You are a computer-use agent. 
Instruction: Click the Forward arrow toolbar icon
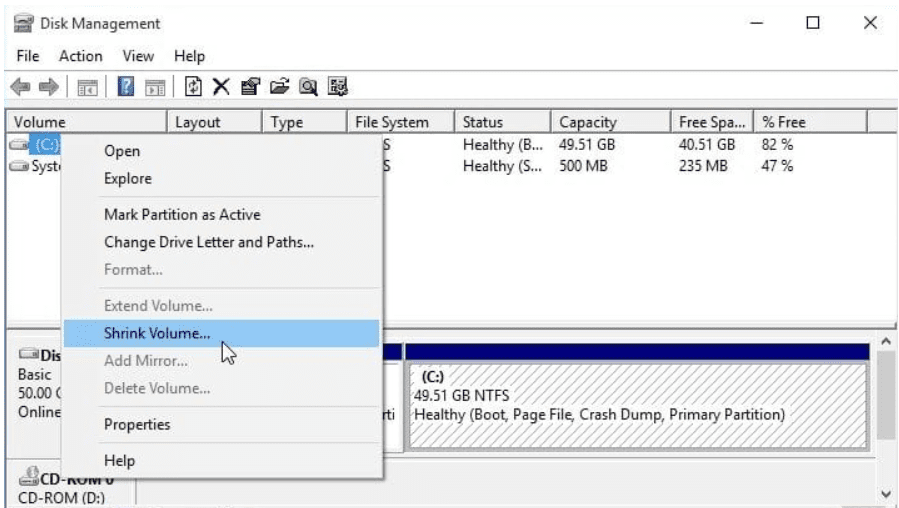pos(49,87)
